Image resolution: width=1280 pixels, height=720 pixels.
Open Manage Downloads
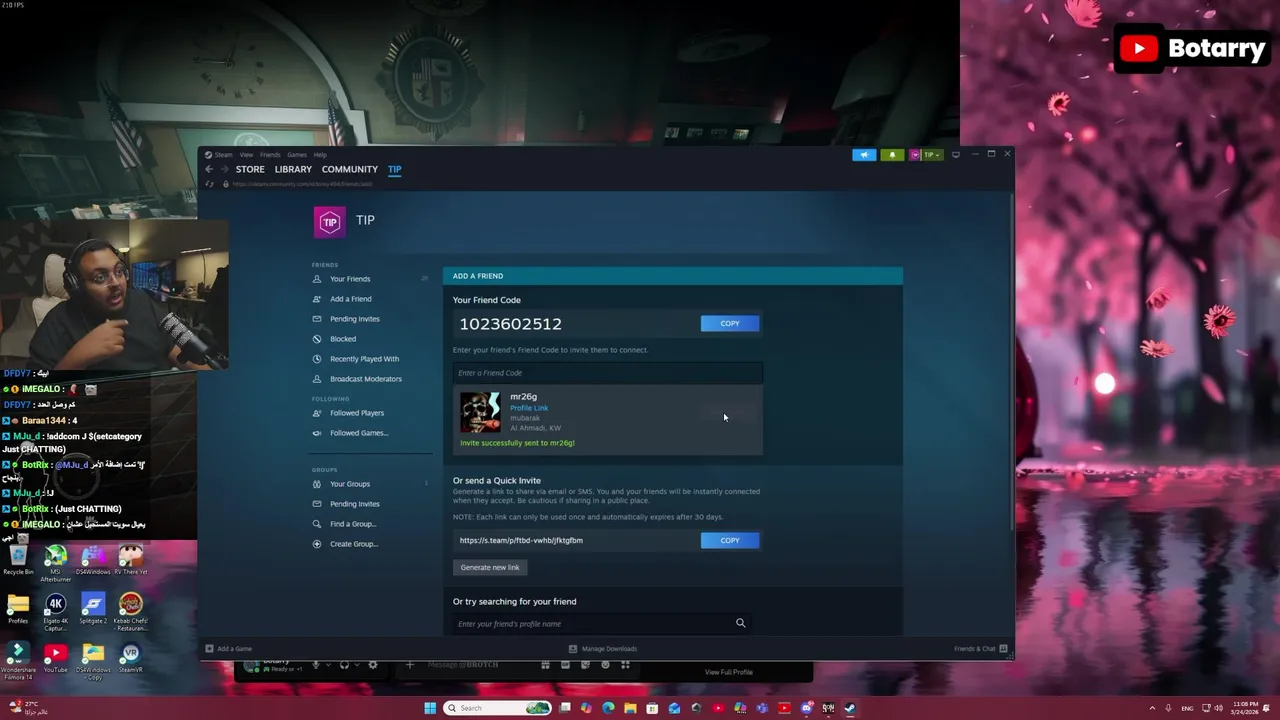(x=602, y=649)
